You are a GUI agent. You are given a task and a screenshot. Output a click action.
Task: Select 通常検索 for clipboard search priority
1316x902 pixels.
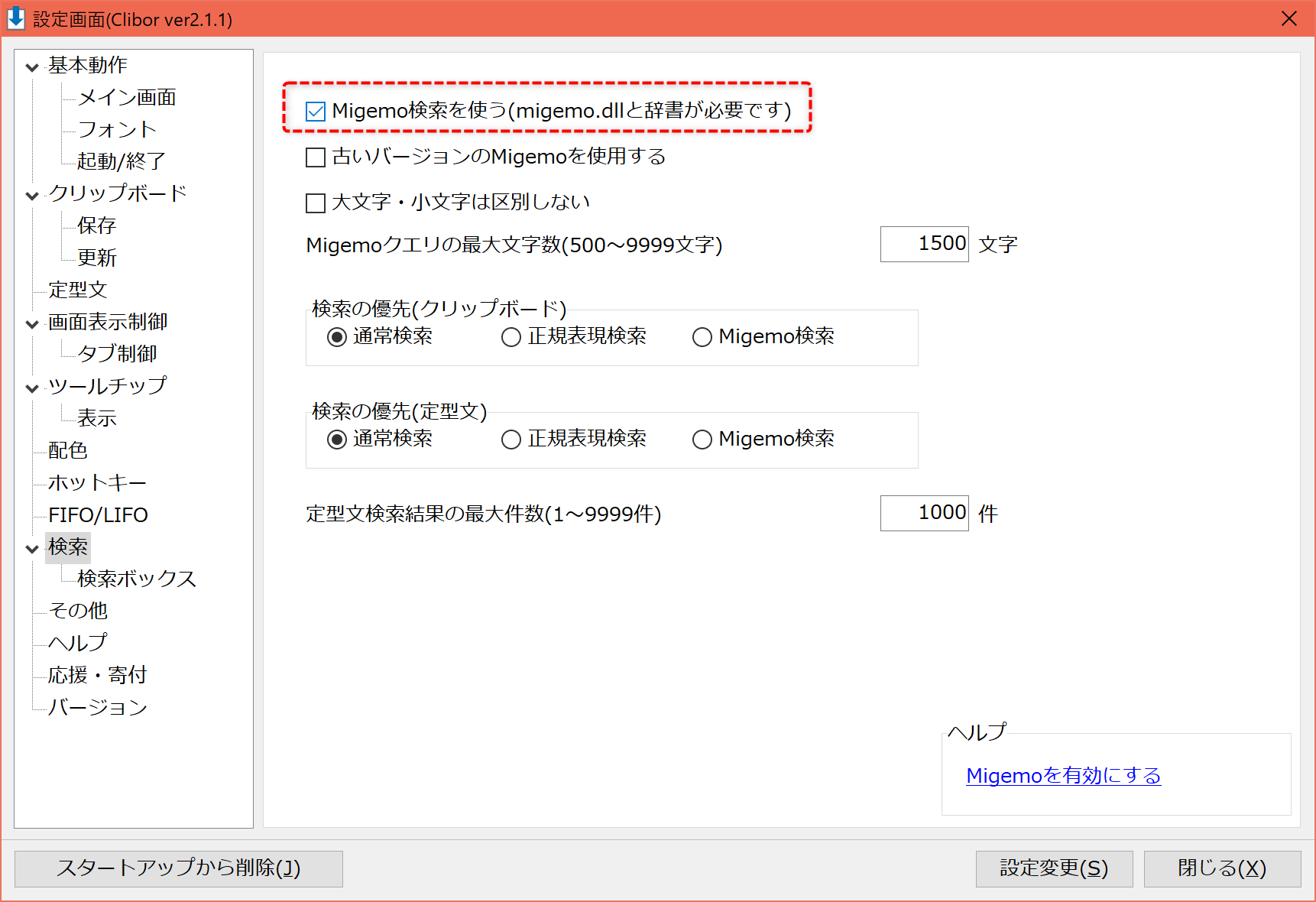point(337,337)
